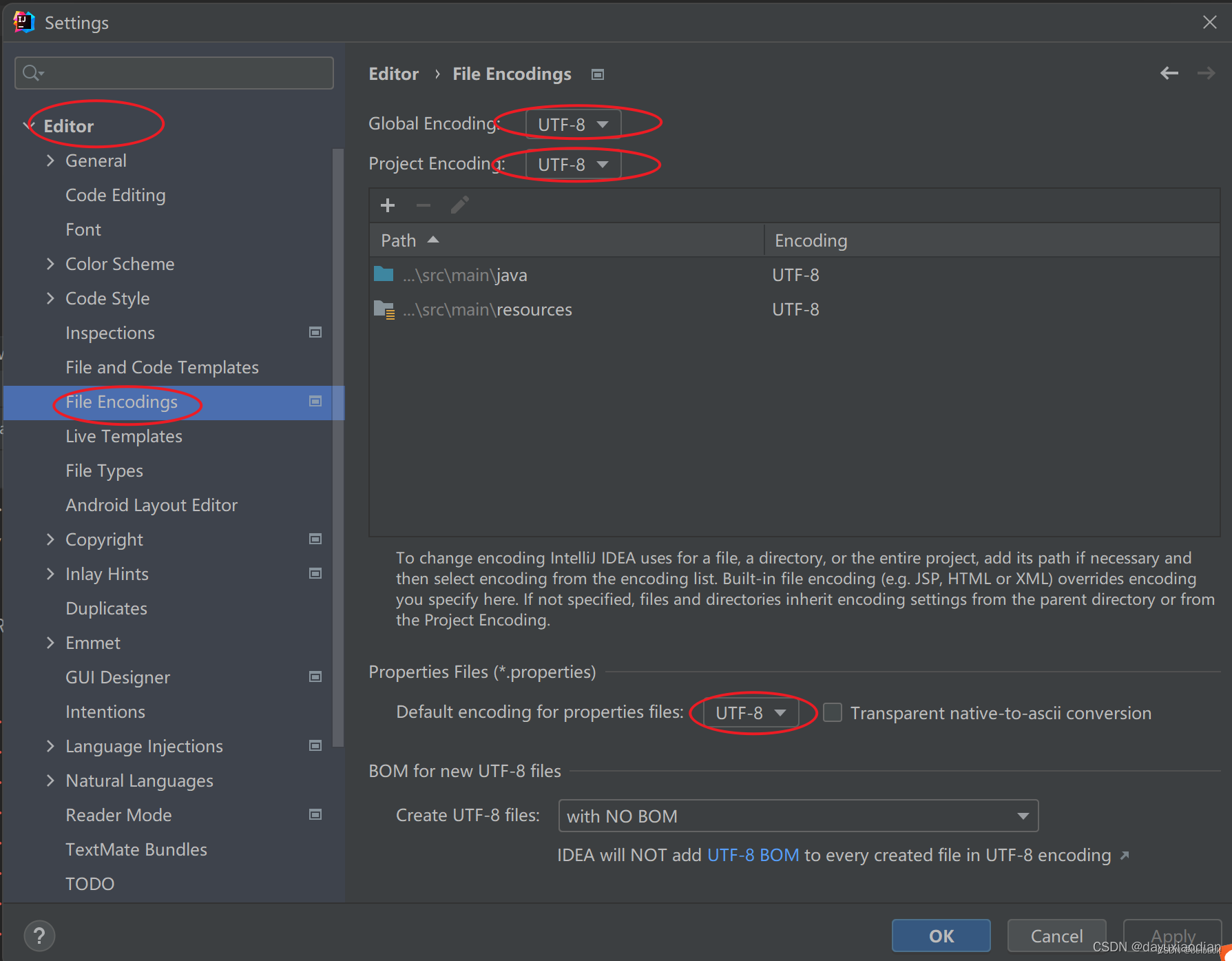
Task: Open help with the question mark button
Action: point(39,936)
